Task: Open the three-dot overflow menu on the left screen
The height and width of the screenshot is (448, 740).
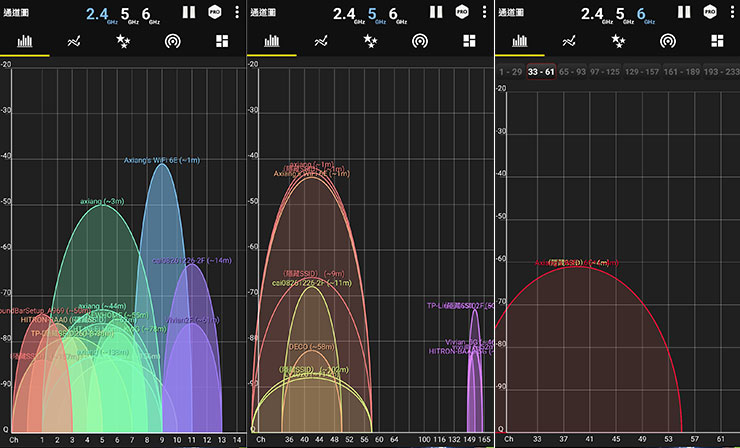Action: click(x=236, y=12)
